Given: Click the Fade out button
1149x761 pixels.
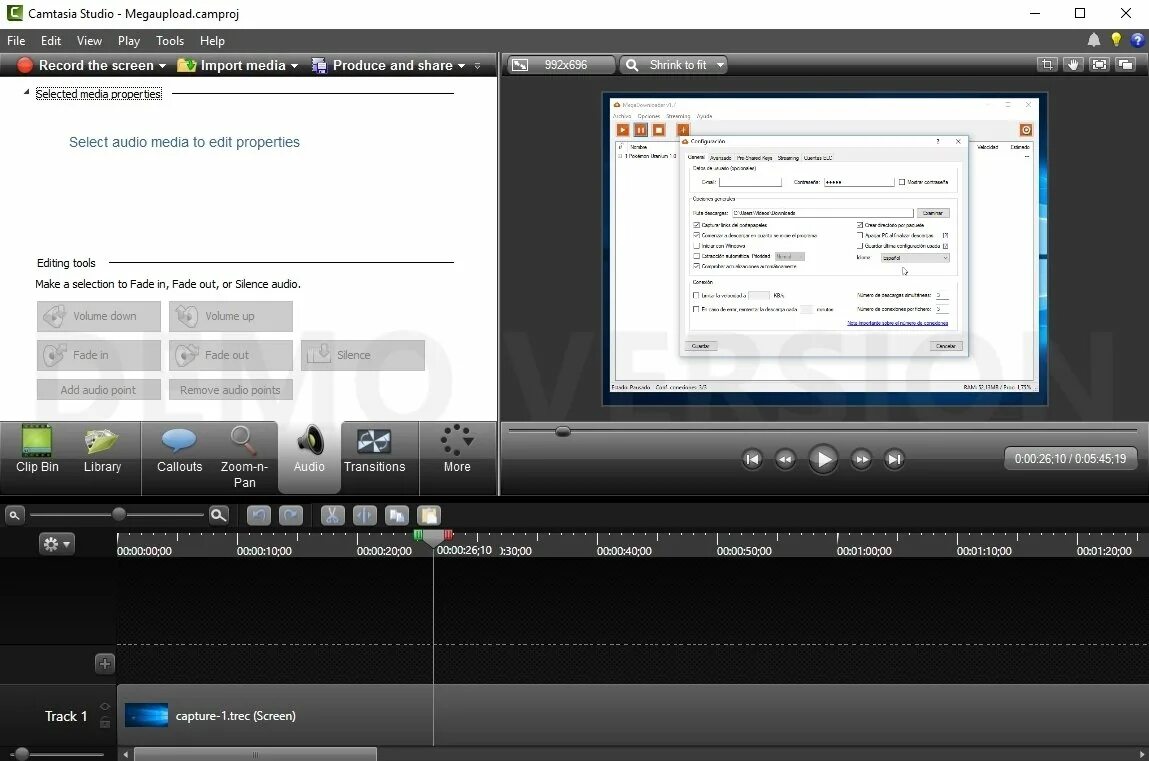Looking at the screenshot, I should 230,355.
